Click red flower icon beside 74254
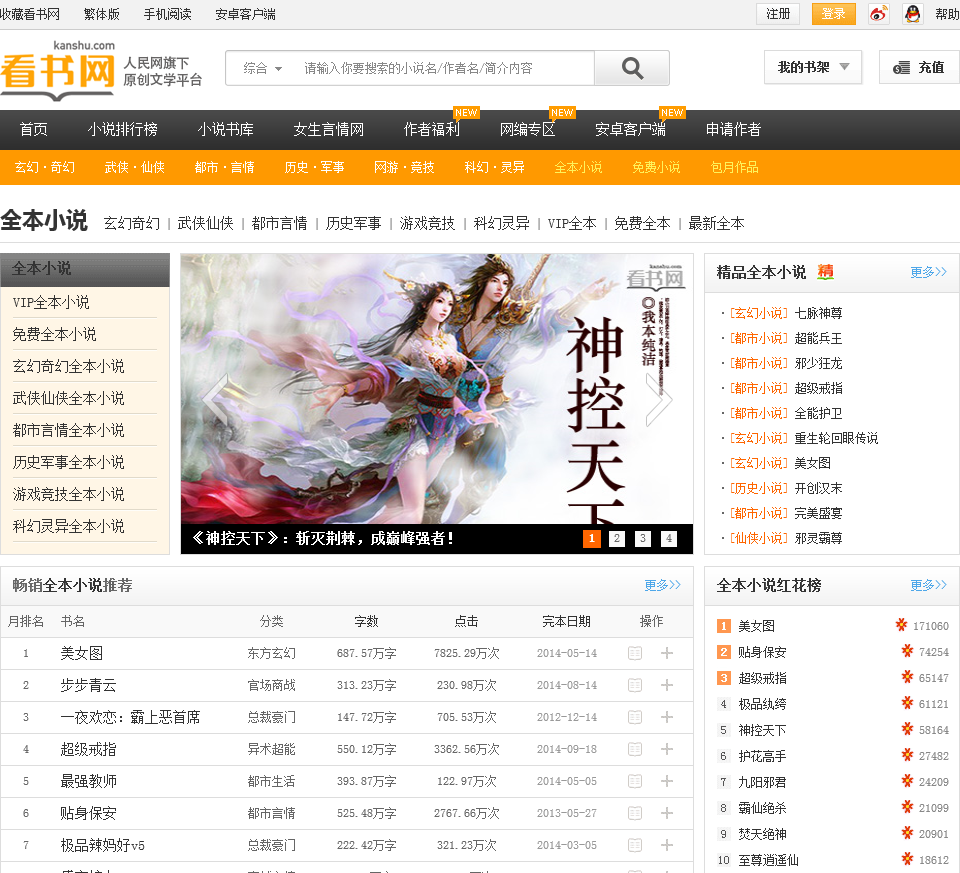 click(907, 651)
